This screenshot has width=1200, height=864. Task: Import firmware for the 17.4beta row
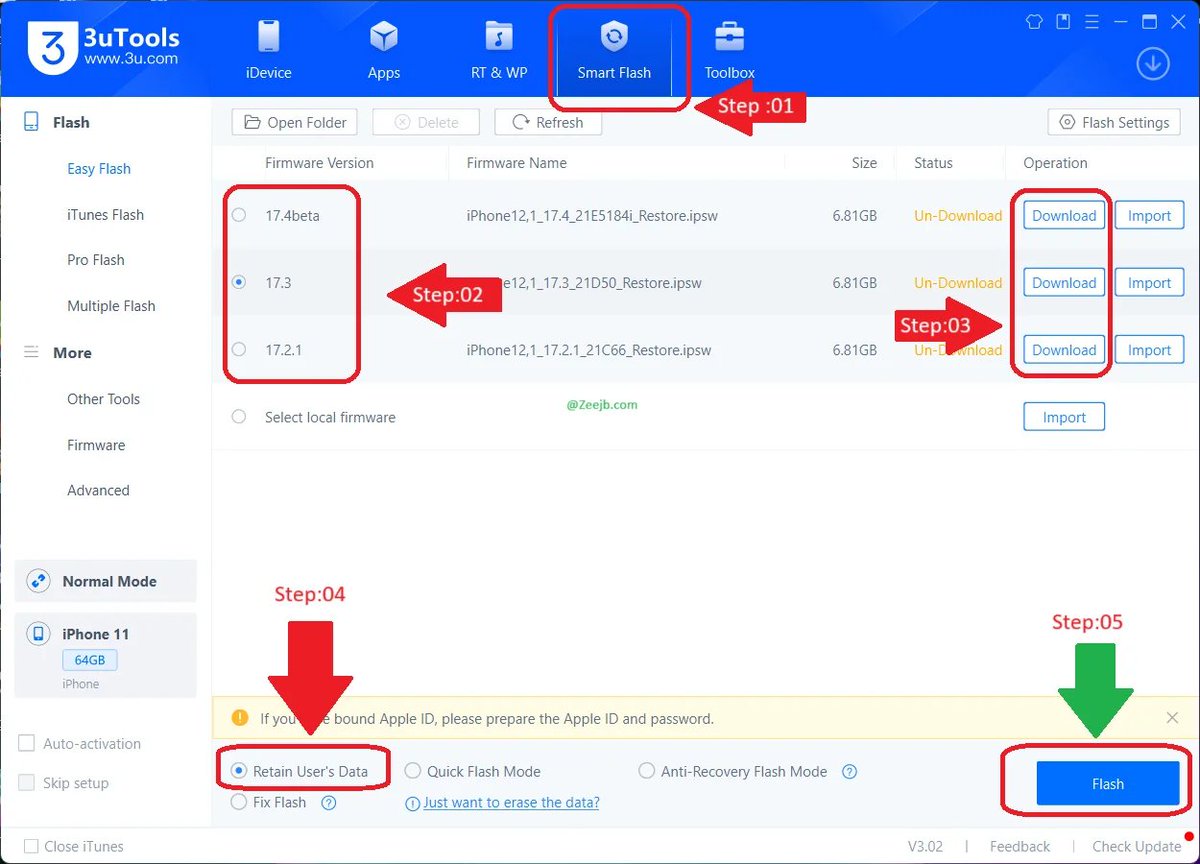[x=1149, y=215]
